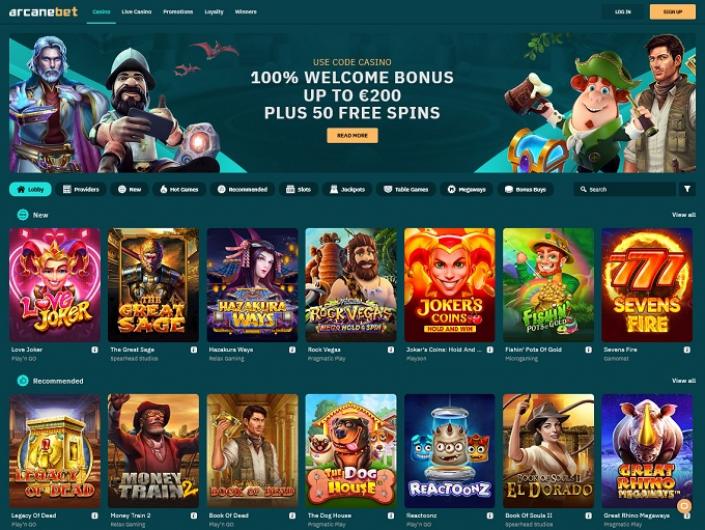
Task: Click the Log In button
Action: click(623, 12)
